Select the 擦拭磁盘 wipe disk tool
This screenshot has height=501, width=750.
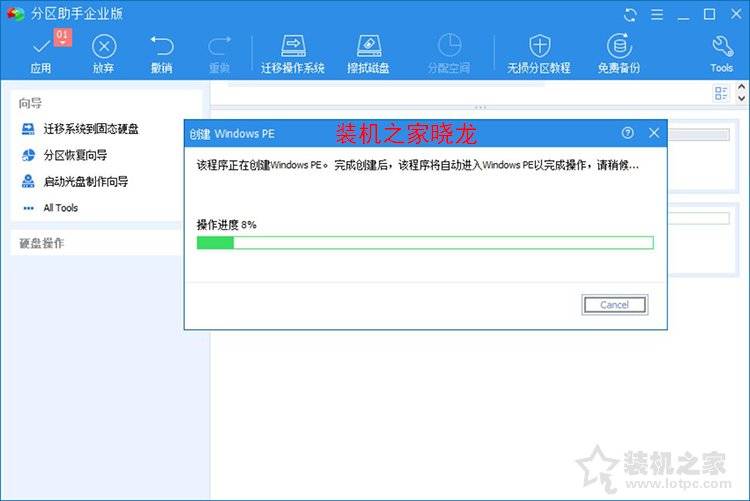point(368,47)
